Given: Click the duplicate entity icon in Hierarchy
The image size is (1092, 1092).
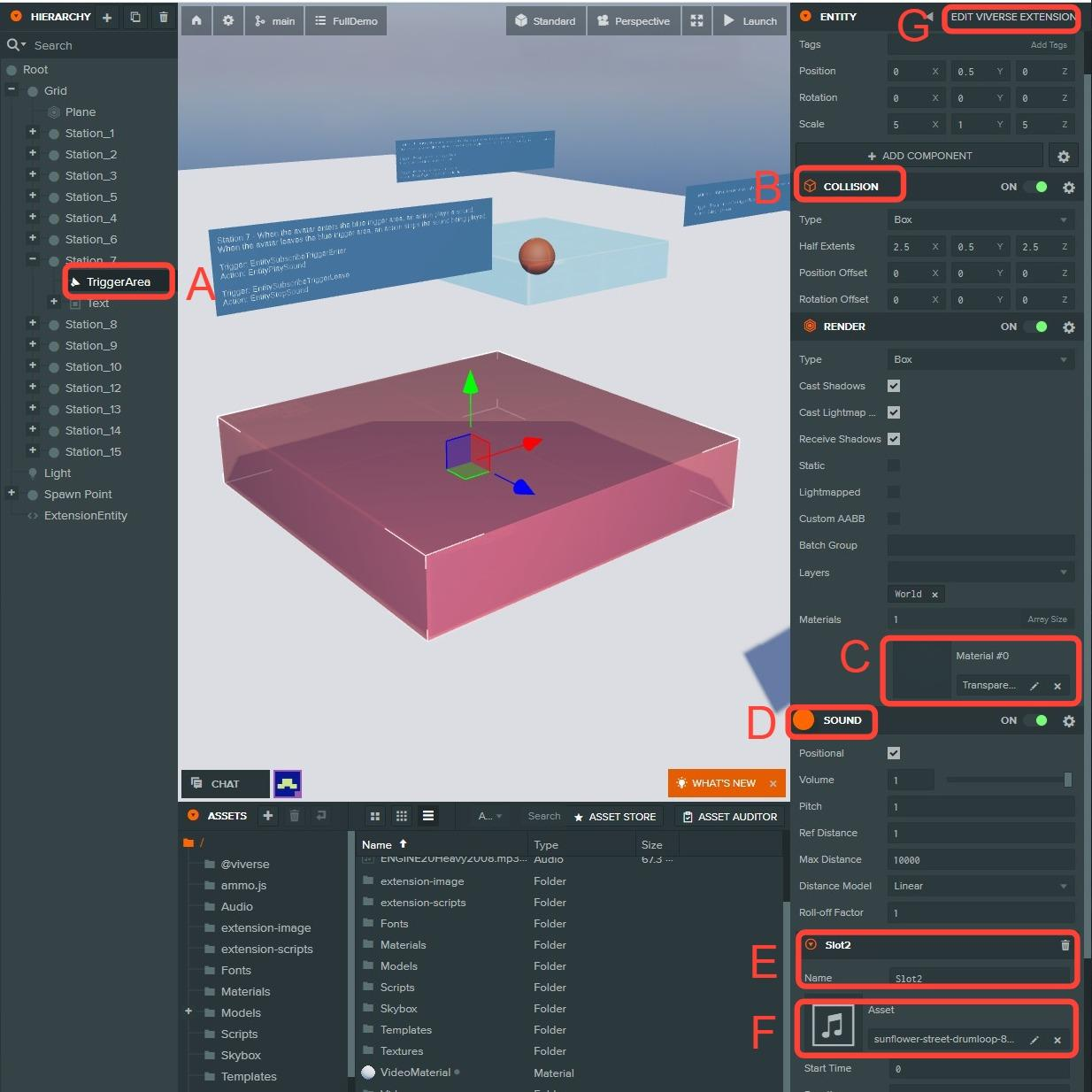Looking at the screenshot, I should [x=135, y=17].
